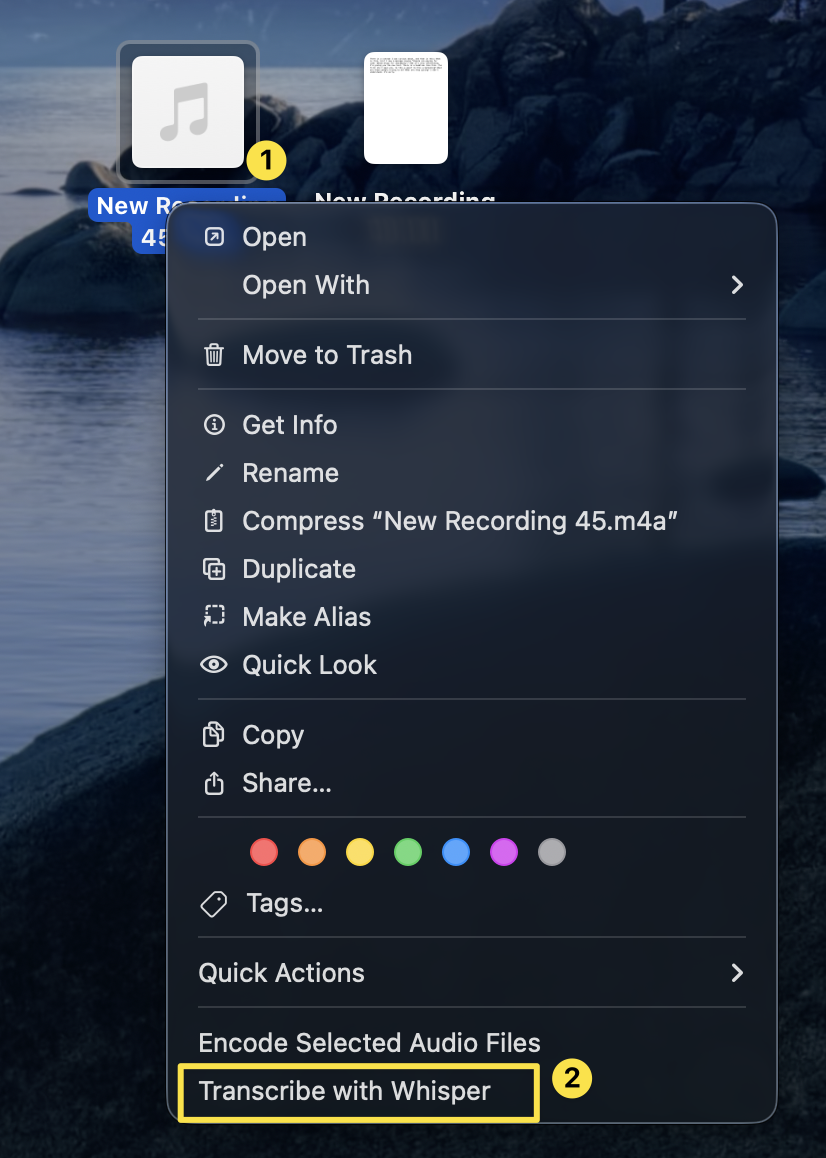826x1158 pixels.
Task: Open the text document thumbnail on desktop
Action: click(405, 108)
